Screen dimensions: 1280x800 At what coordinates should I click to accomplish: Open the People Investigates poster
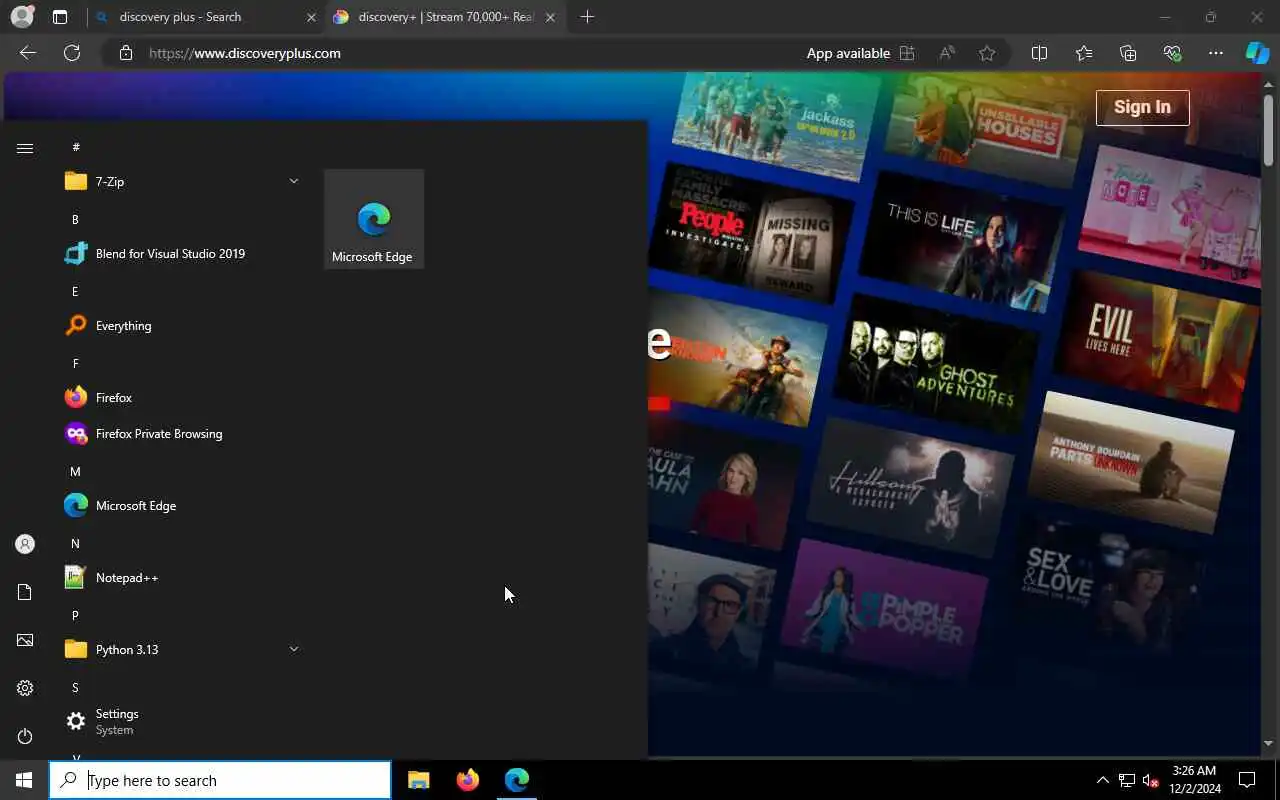pos(752,232)
